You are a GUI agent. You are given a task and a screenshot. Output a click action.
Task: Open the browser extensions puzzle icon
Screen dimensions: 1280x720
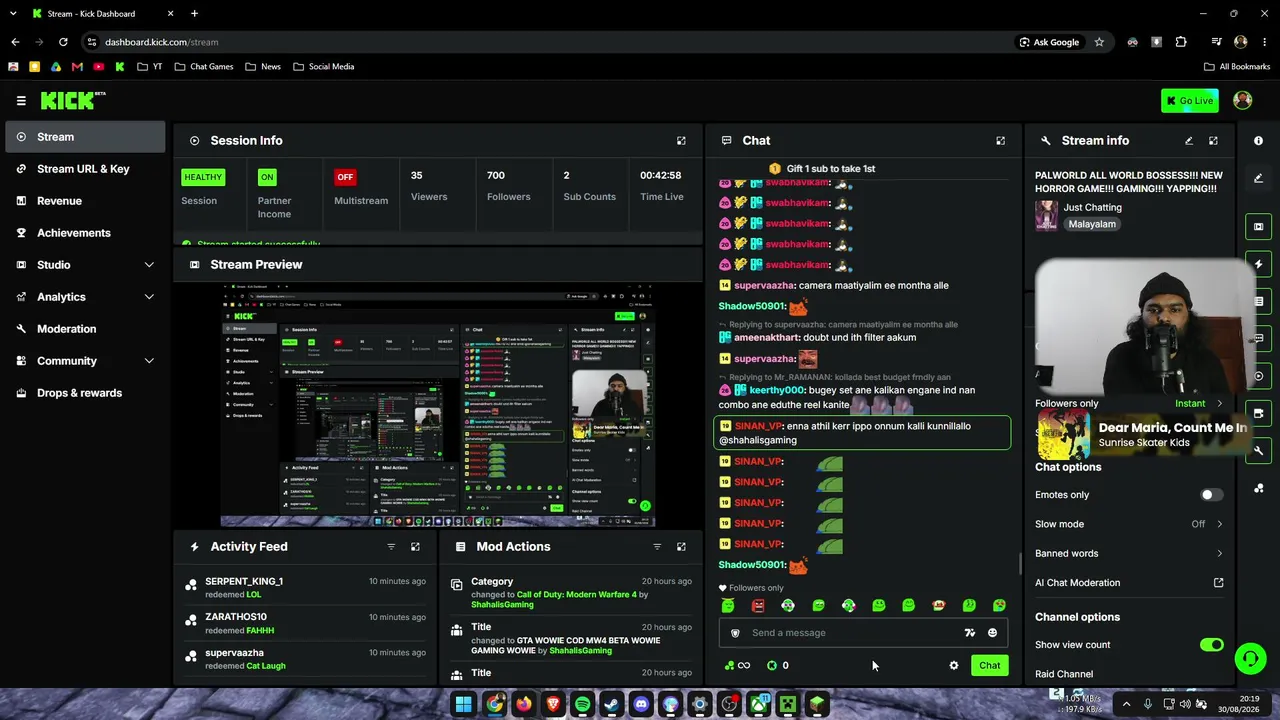point(1181,42)
